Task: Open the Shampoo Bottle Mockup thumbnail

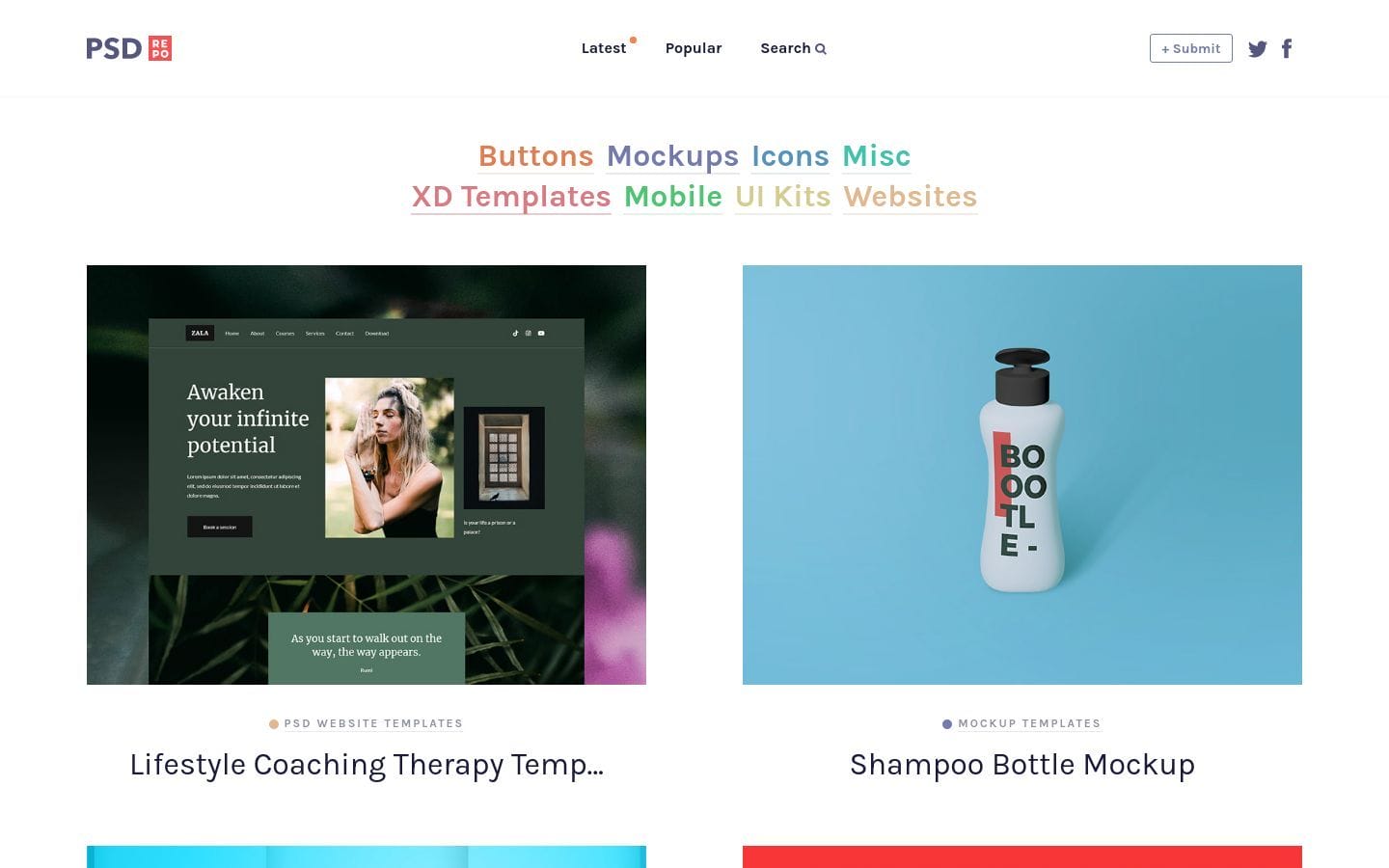Action: tap(1022, 475)
